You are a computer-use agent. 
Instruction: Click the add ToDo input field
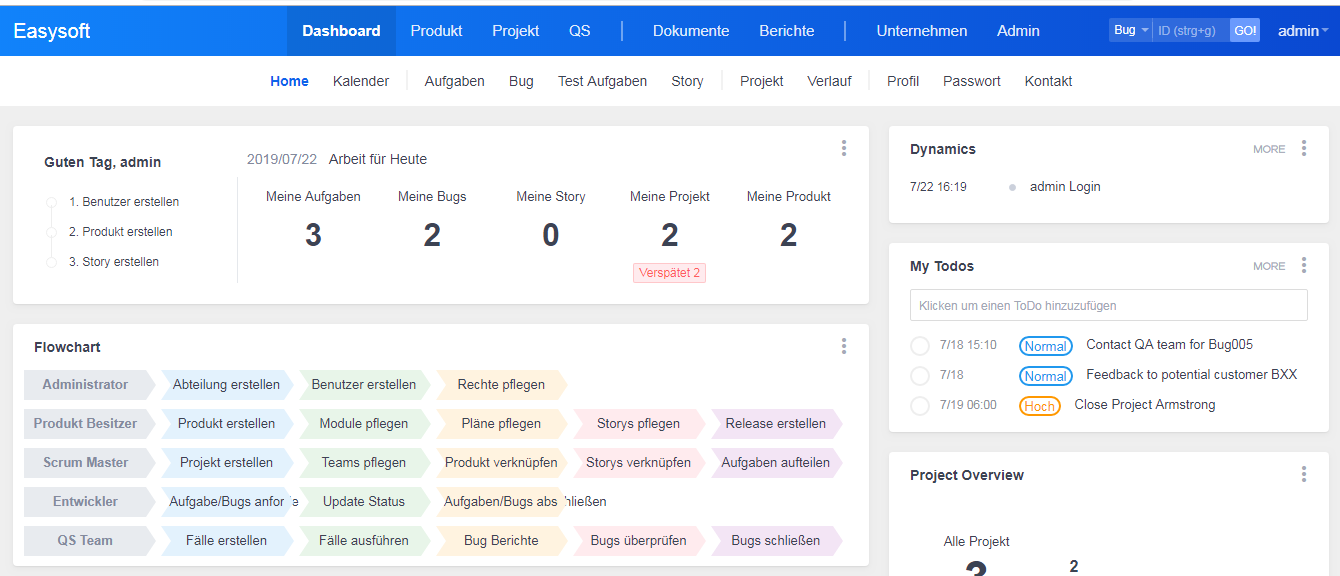(x=1108, y=305)
